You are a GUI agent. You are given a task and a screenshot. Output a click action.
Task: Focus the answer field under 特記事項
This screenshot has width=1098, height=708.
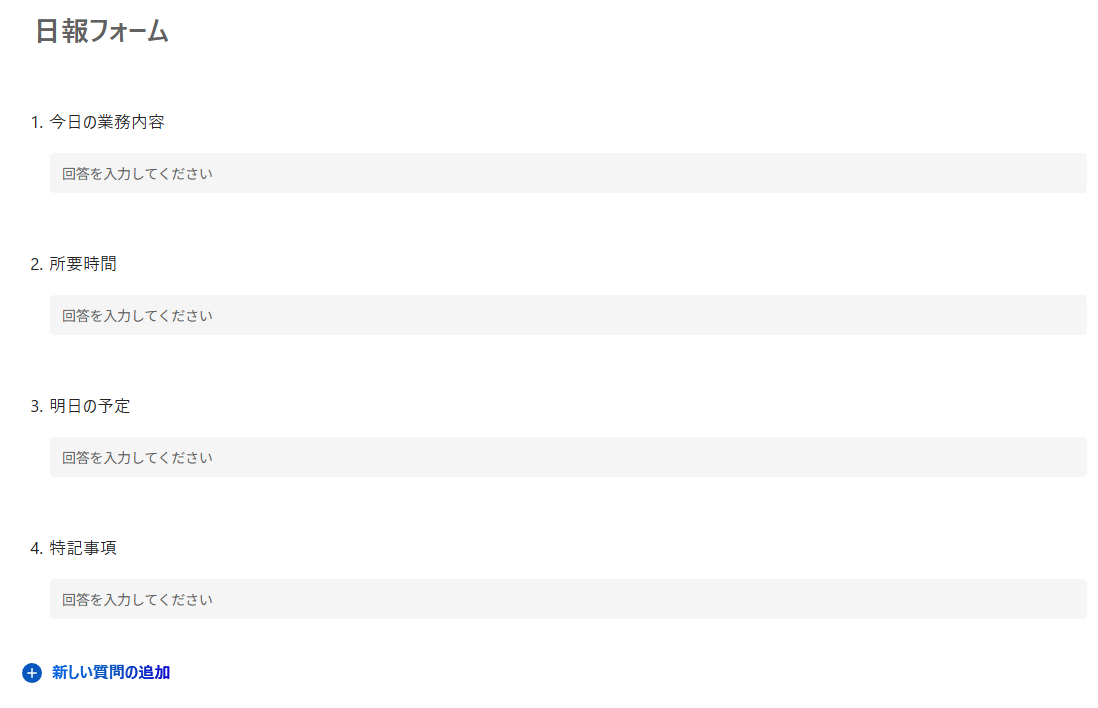[568, 599]
